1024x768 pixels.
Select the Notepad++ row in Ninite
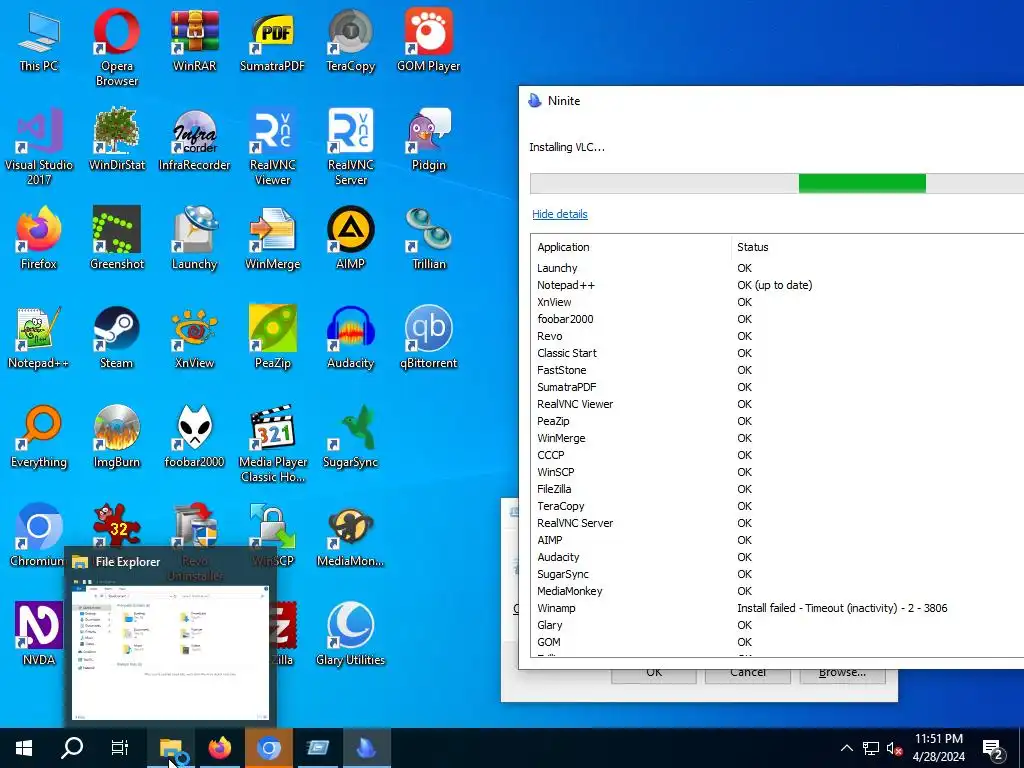(x=777, y=285)
